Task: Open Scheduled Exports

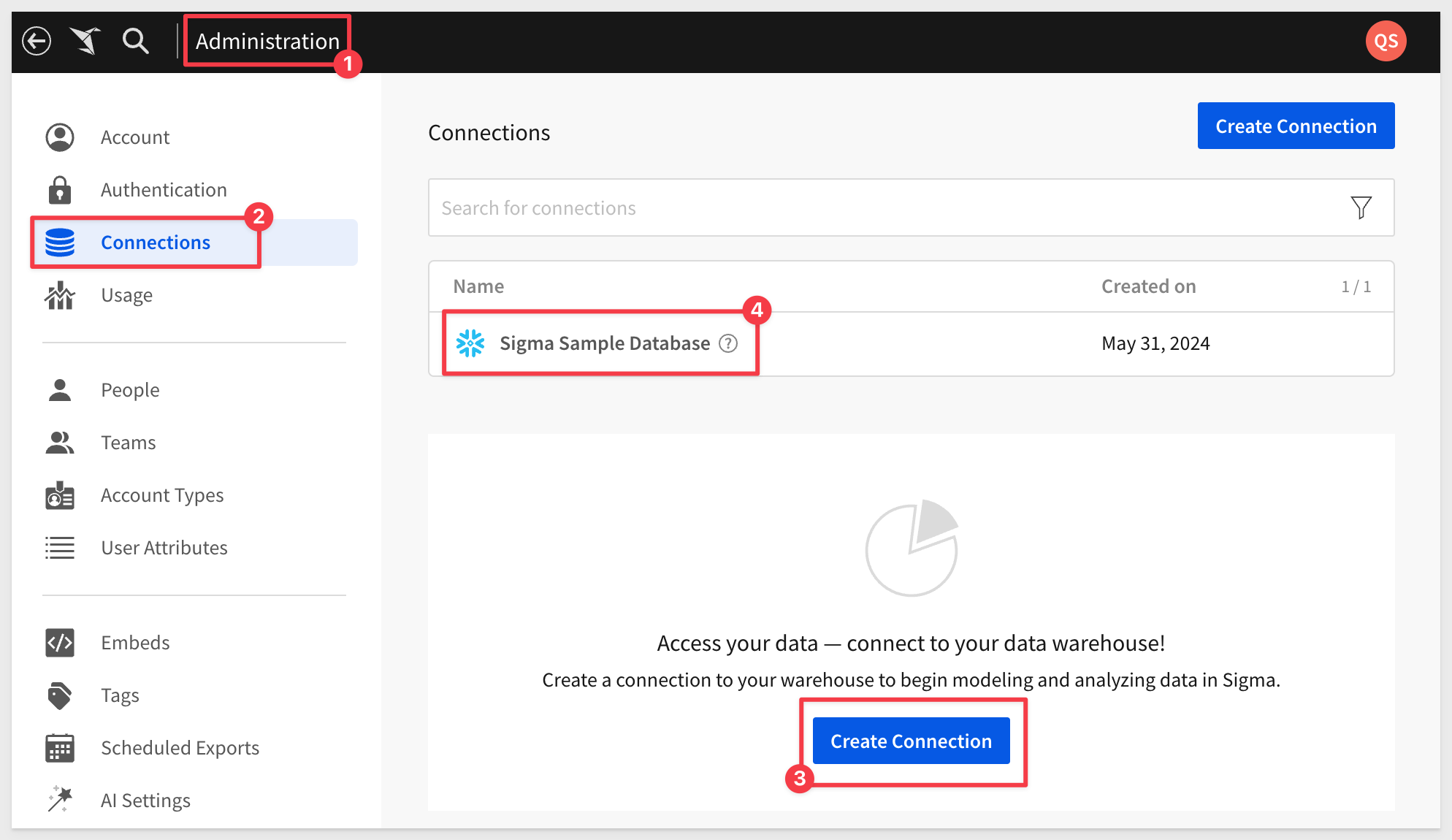Action: [x=180, y=748]
